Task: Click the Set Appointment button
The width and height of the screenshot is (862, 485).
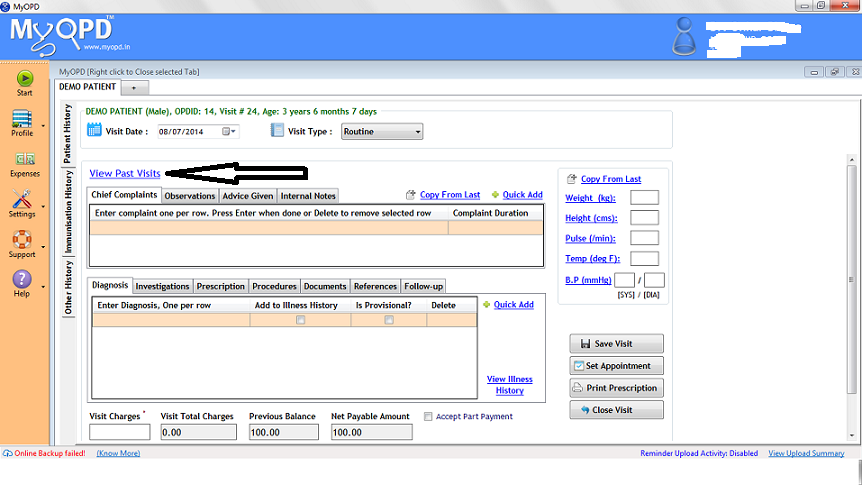Action: tap(616, 366)
